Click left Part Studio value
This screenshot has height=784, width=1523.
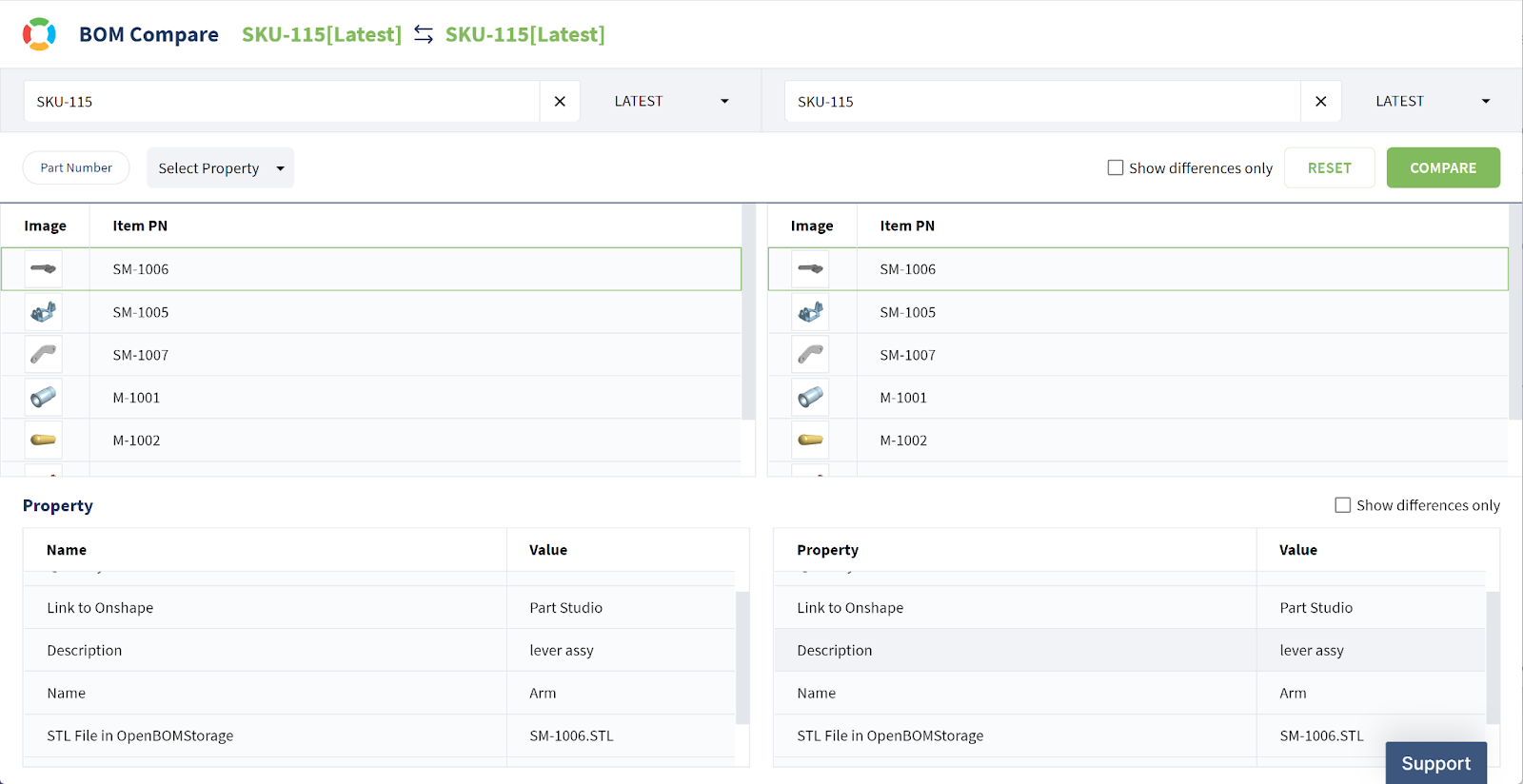(566, 608)
